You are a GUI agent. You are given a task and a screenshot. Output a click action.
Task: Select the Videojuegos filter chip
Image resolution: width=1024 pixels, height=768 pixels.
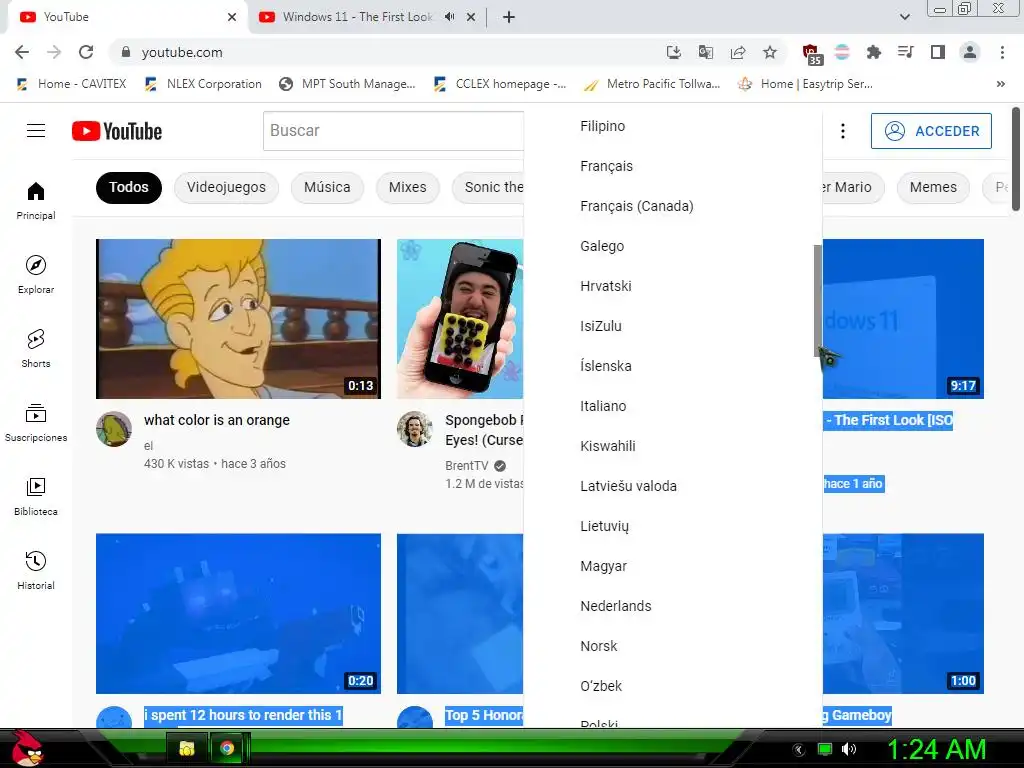coord(226,187)
